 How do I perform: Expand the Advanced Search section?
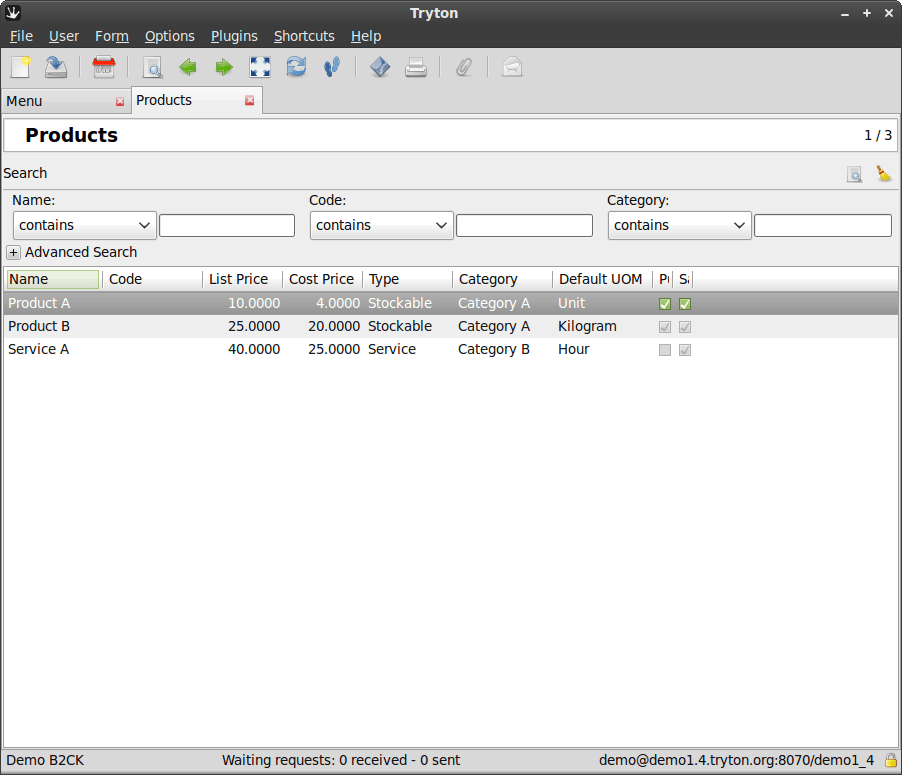coord(13,253)
